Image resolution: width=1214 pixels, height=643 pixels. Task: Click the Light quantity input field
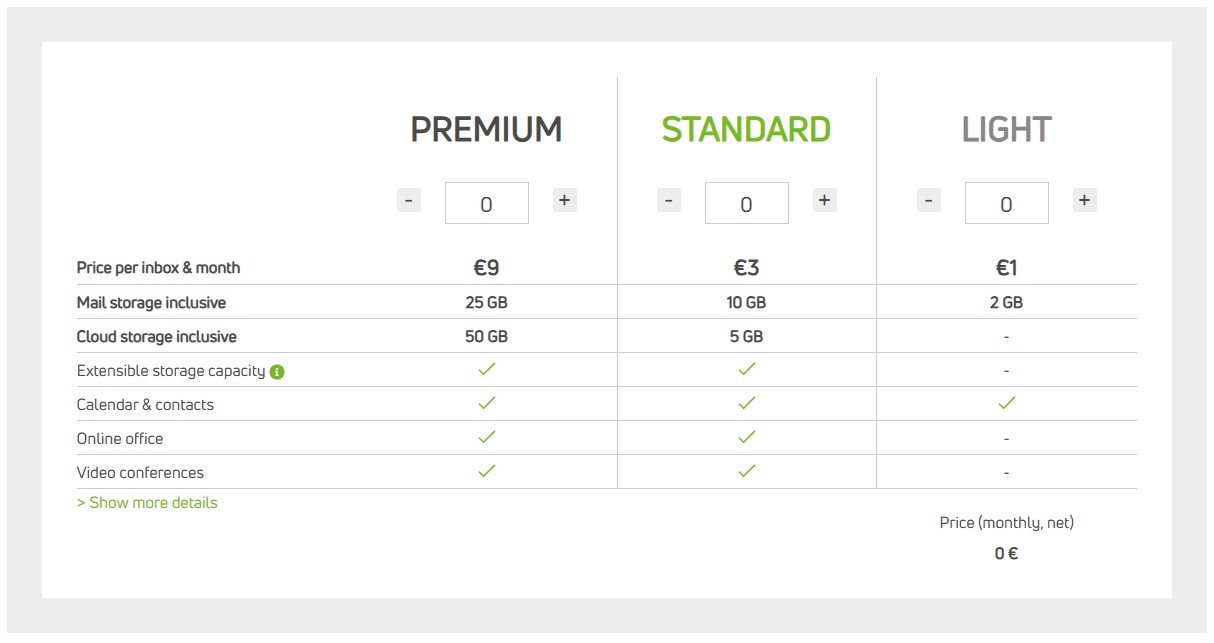pos(1007,203)
